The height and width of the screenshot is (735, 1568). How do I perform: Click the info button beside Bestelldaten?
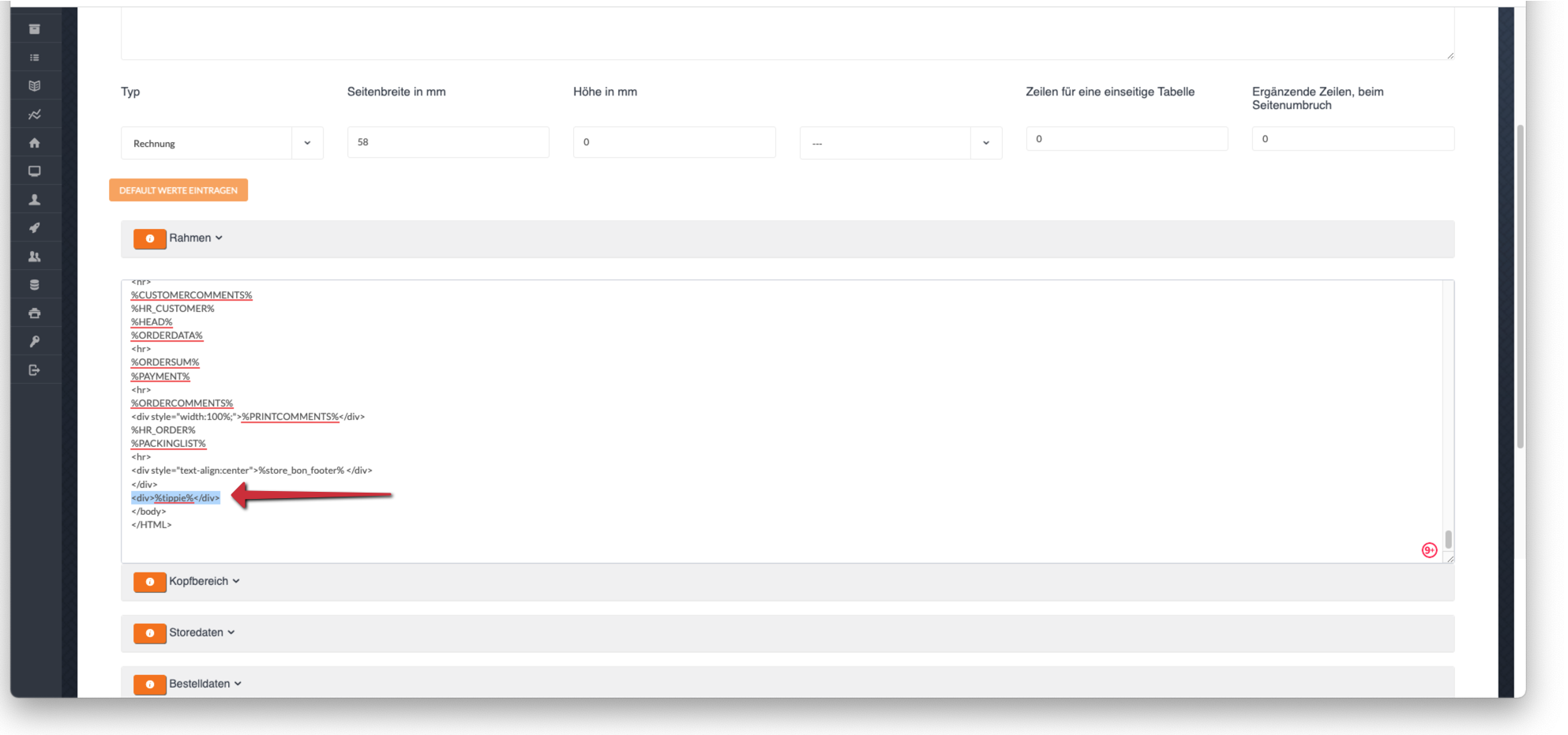[149, 684]
